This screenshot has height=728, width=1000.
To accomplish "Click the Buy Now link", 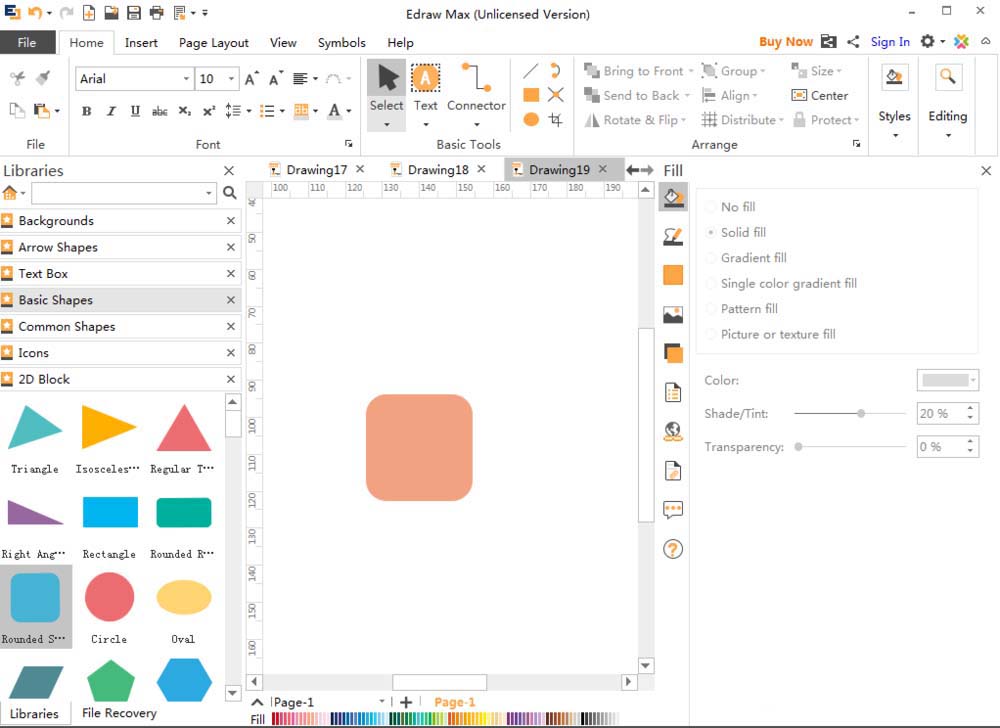I will 785,42.
